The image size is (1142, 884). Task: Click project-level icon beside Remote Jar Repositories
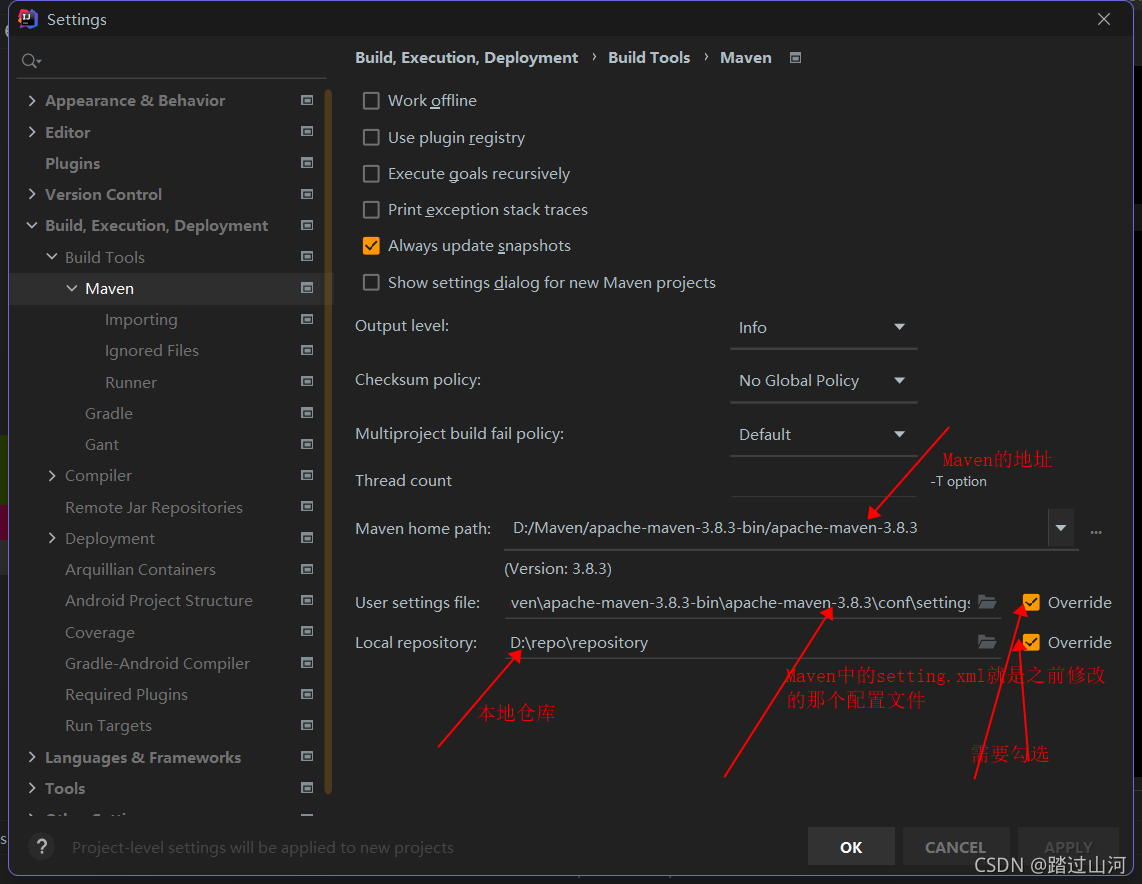[x=307, y=507]
